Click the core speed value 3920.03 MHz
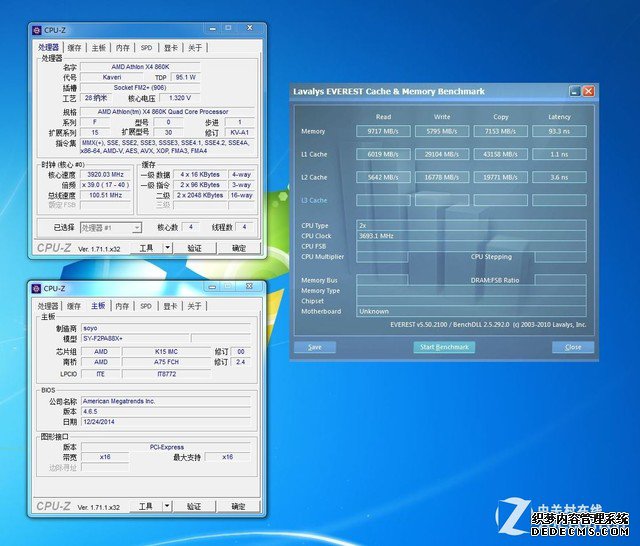 click(105, 175)
